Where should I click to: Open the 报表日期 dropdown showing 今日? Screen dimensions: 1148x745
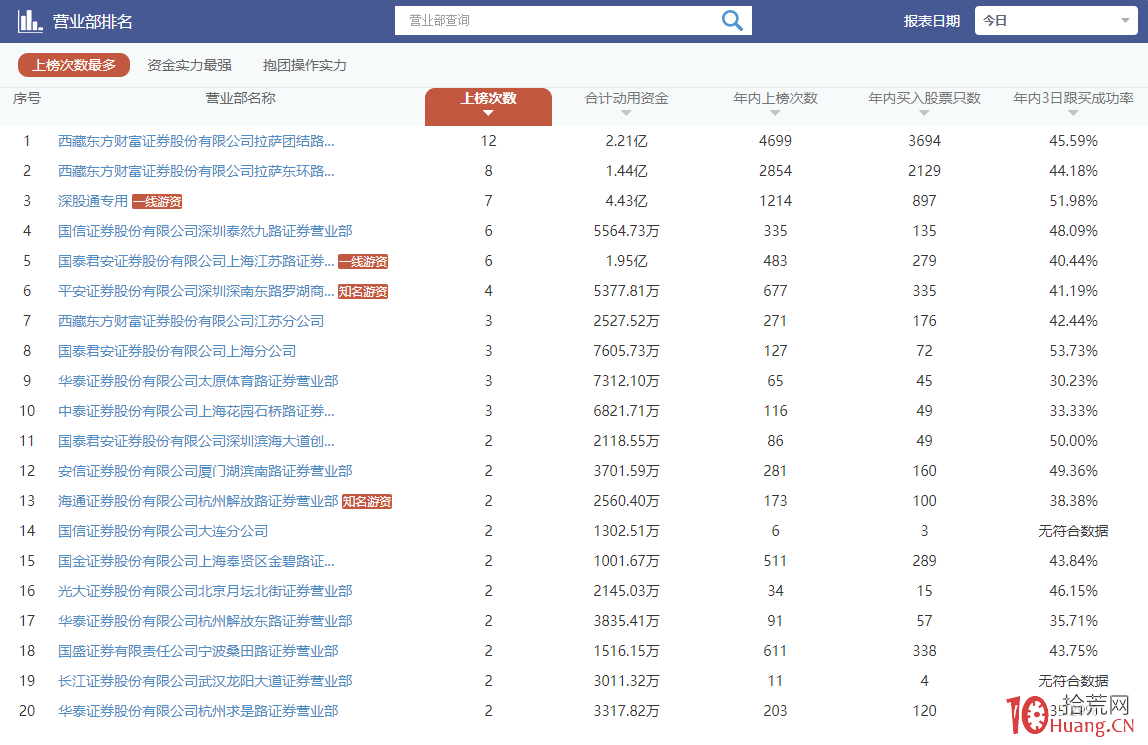point(1055,21)
